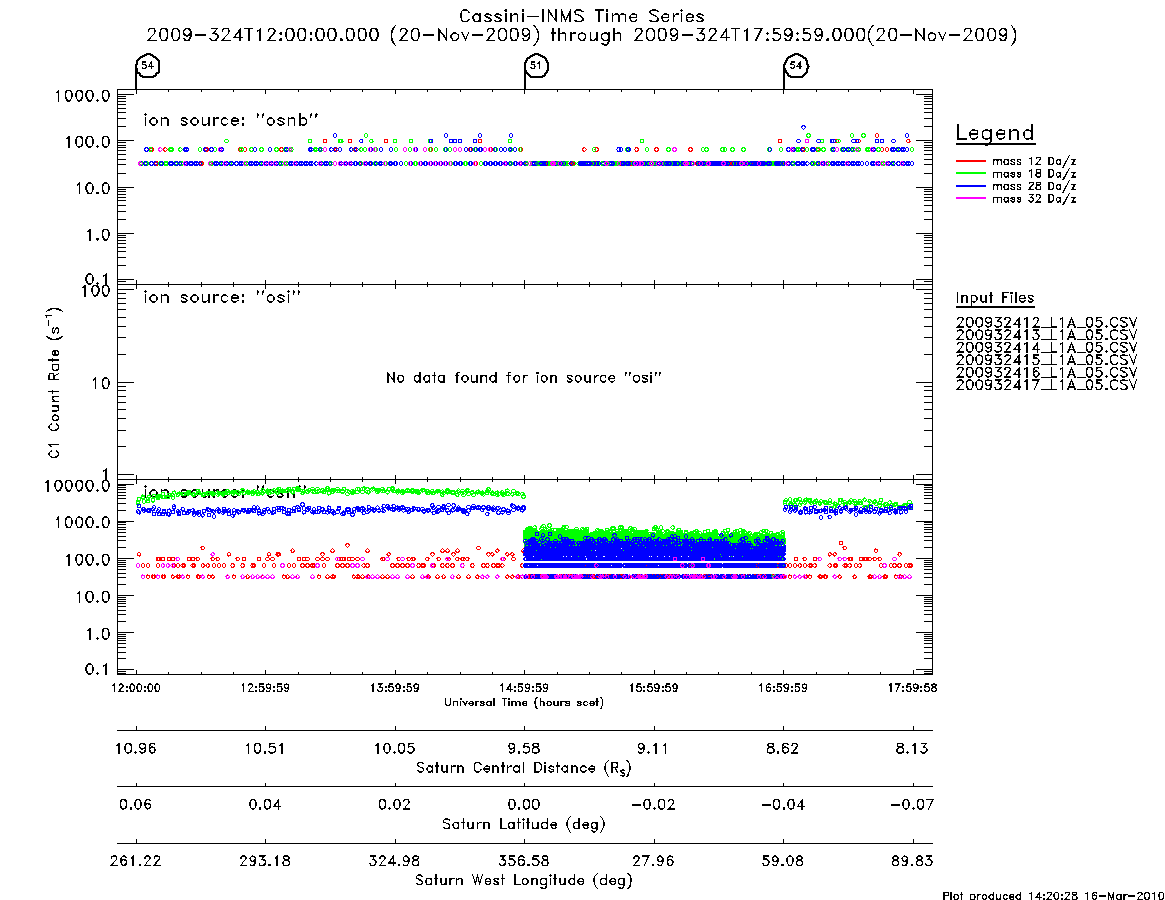Click the 356.58 longitude value

tap(524, 861)
